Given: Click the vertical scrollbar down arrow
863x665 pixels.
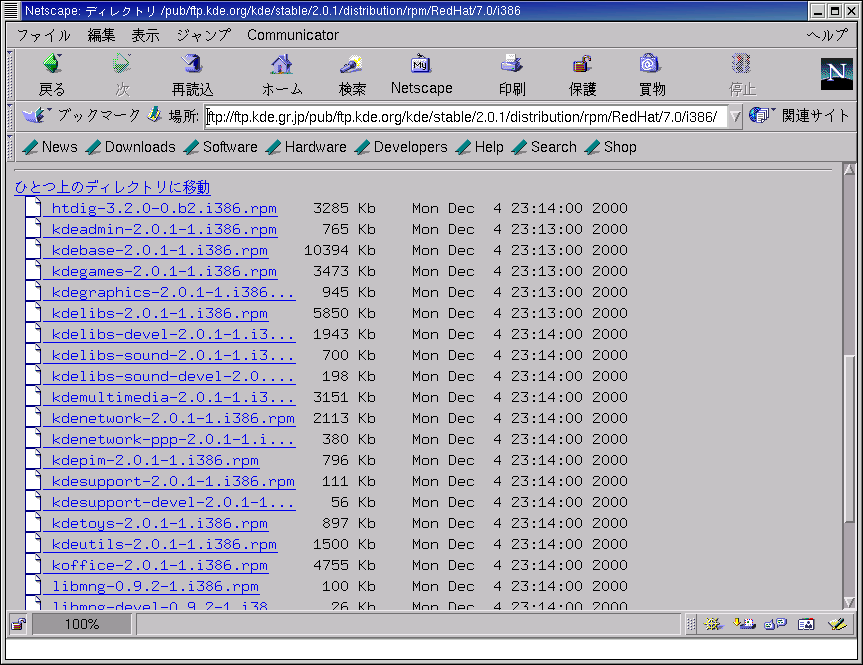Looking at the screenshot, I should tap(849, 602).
